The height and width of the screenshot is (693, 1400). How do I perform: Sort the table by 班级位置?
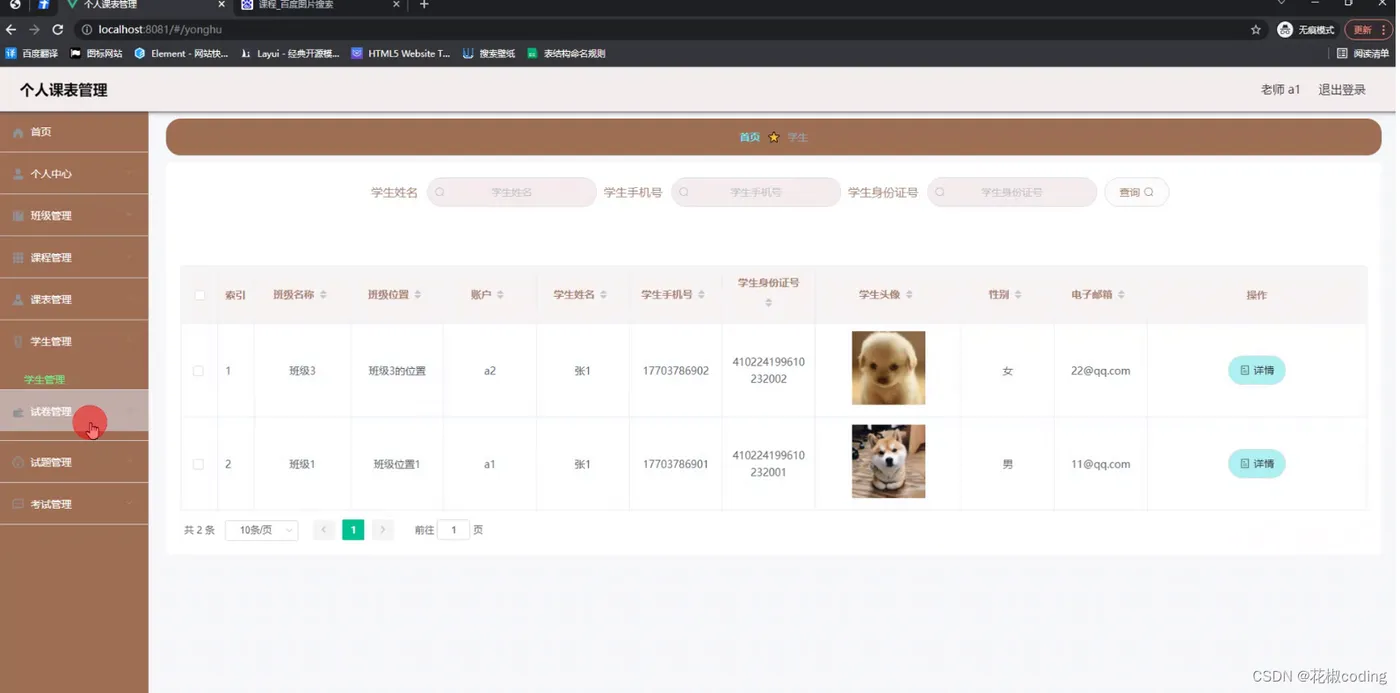pyautogui.click(x=417, y=295)
